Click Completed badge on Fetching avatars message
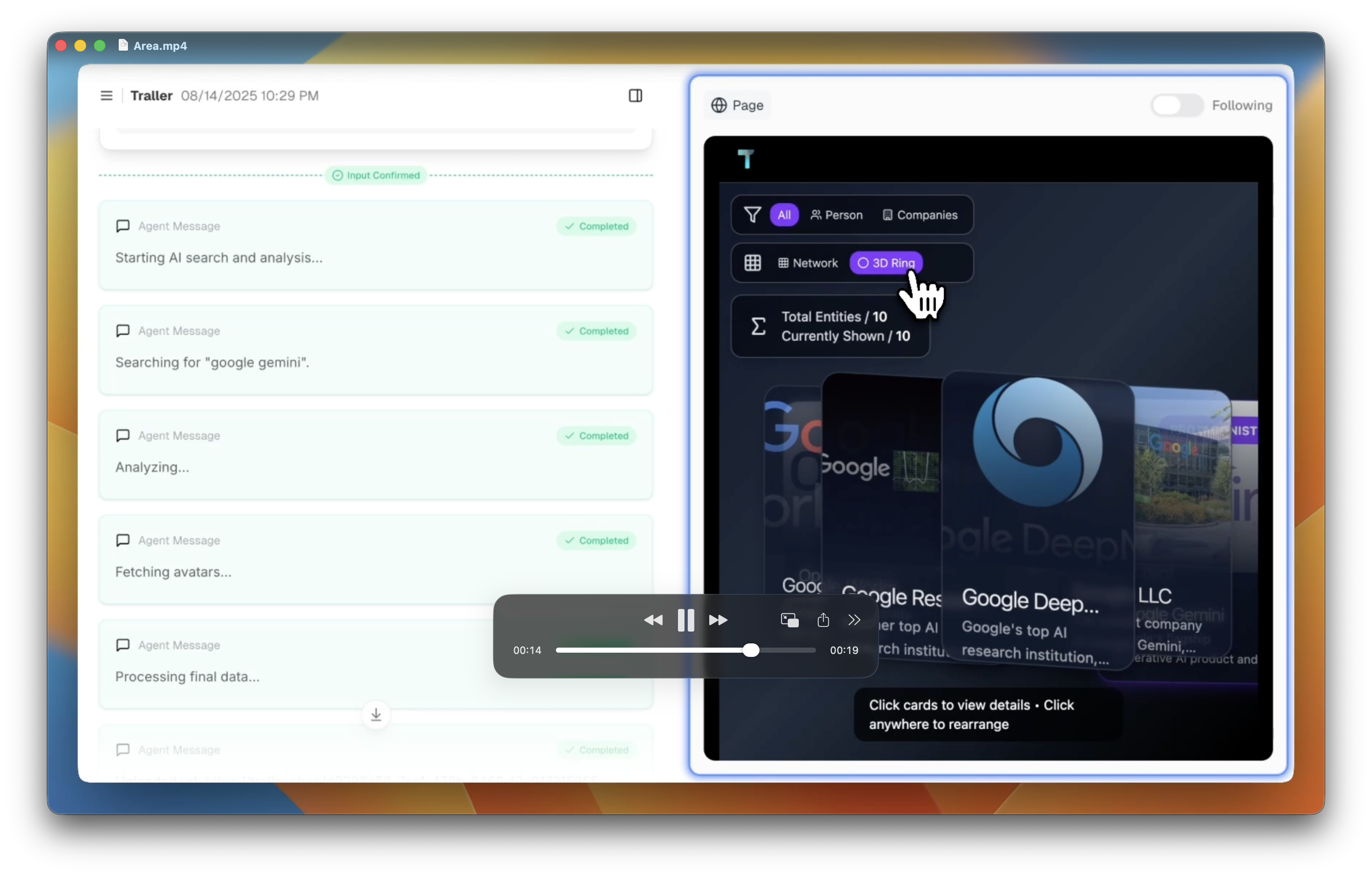 (596, 541)
